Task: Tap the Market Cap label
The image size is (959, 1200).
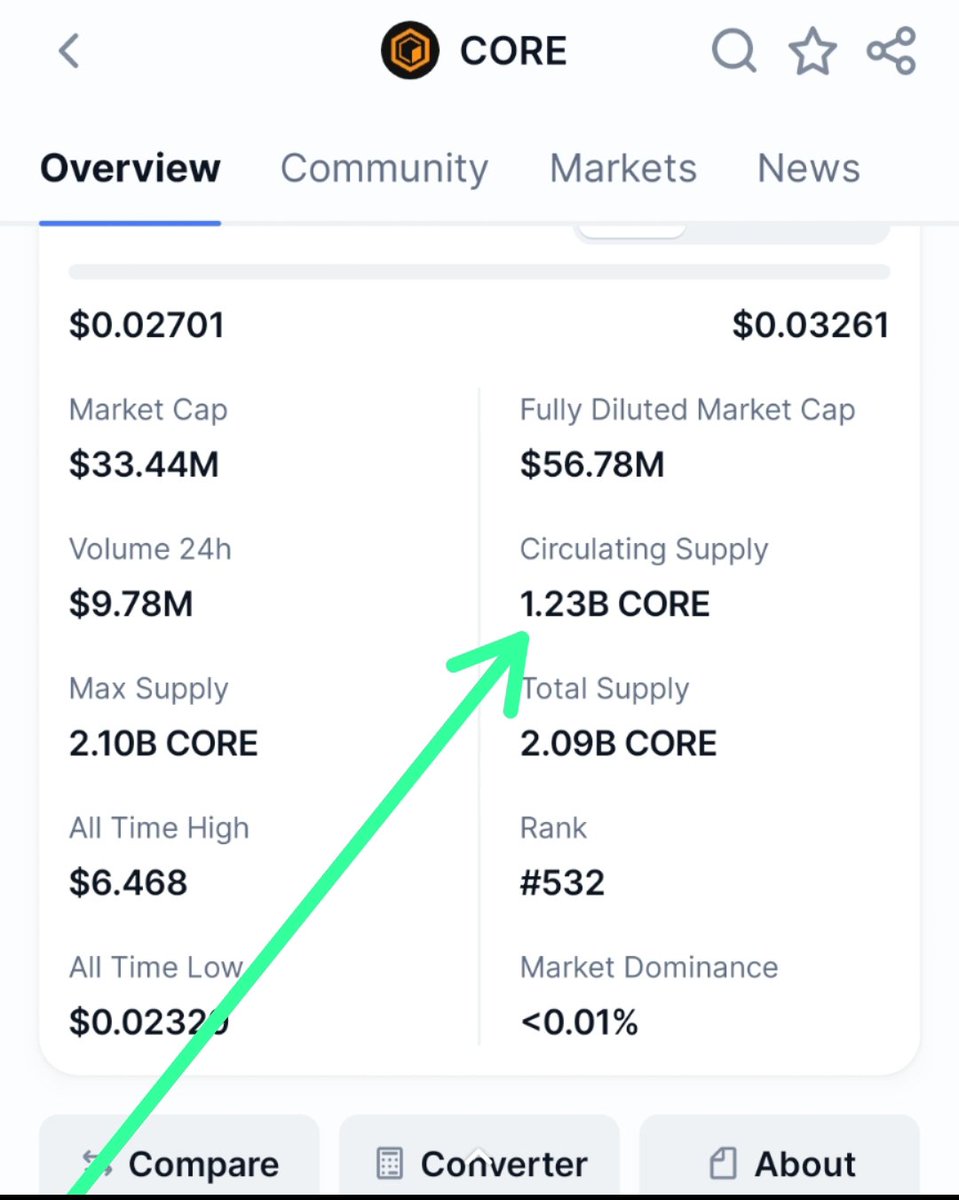Action: 148,410
